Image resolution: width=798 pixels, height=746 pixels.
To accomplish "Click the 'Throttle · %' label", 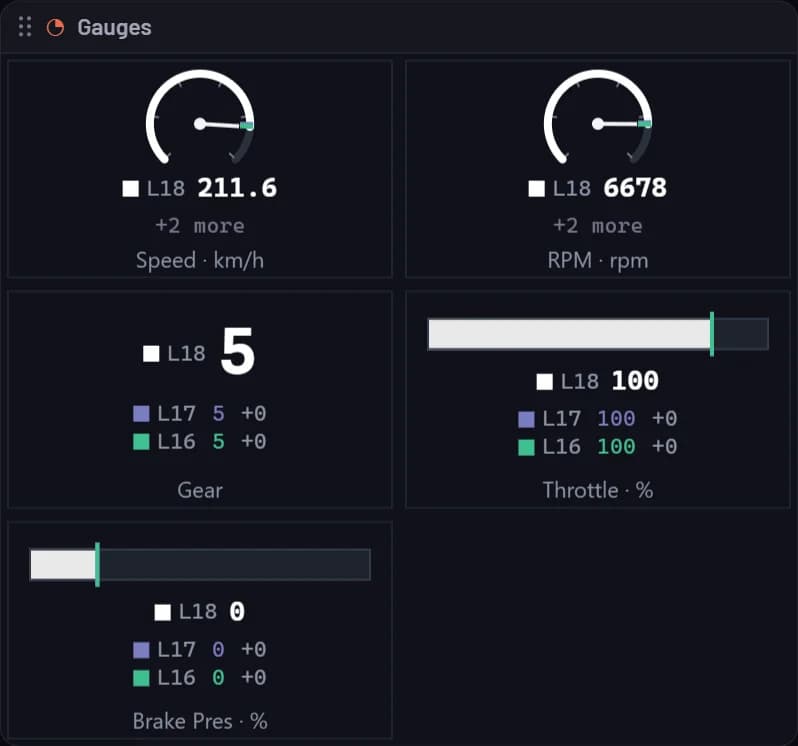I will click(x=598, y=491).
